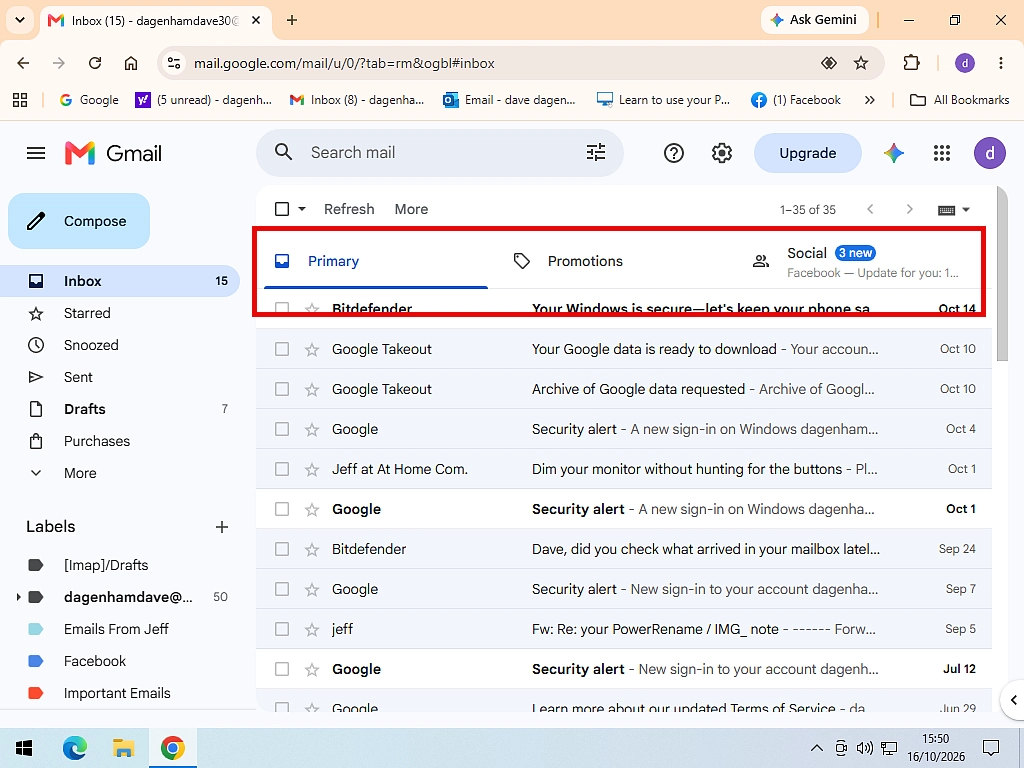Select the 'Your Google data is ready' email
The width and height of the screenshot is (1024, 768).
281,349
